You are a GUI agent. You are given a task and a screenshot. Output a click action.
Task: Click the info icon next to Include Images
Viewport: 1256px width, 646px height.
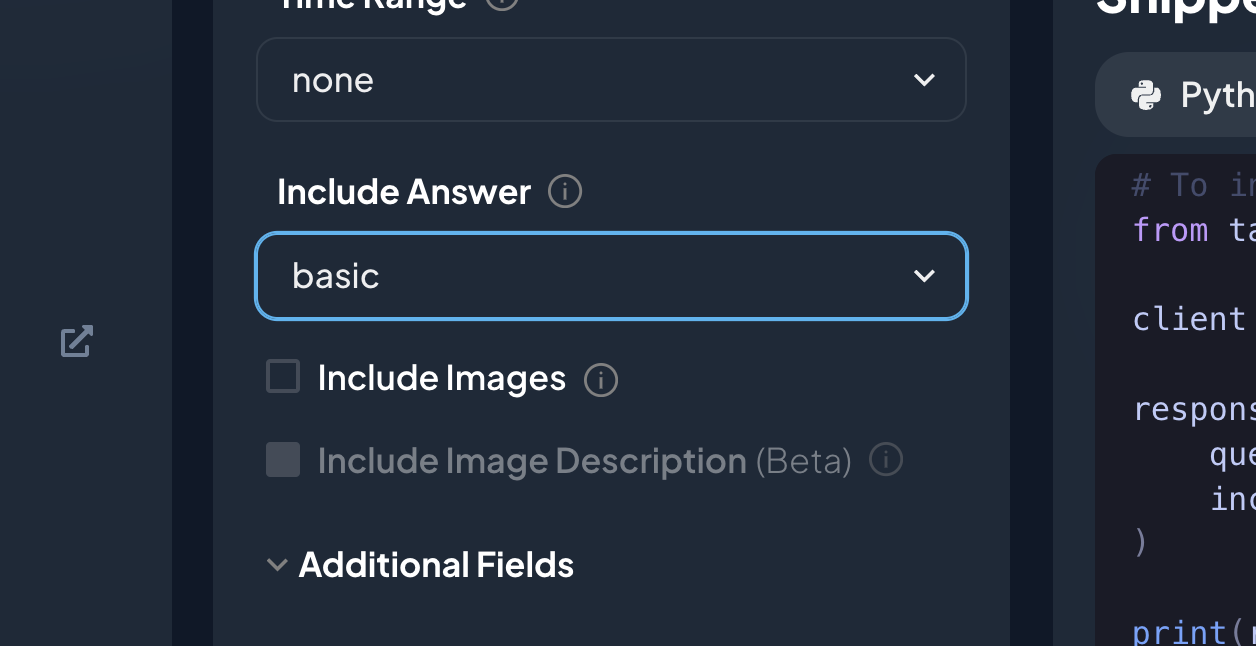point(601,379)
